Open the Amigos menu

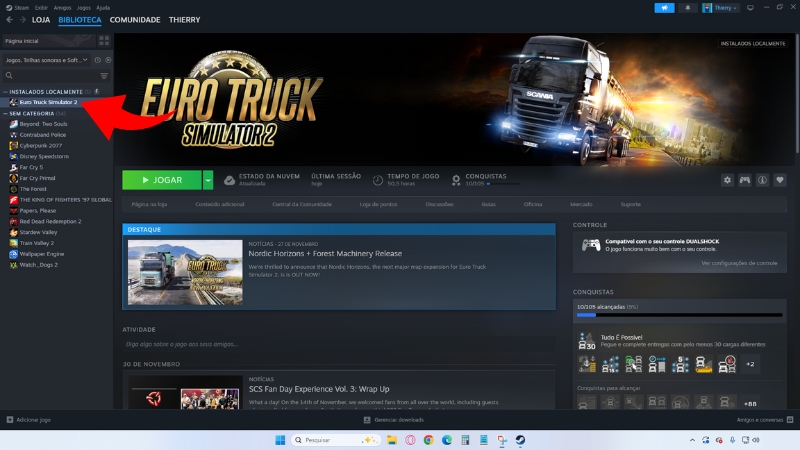click(x=62, y=8)
